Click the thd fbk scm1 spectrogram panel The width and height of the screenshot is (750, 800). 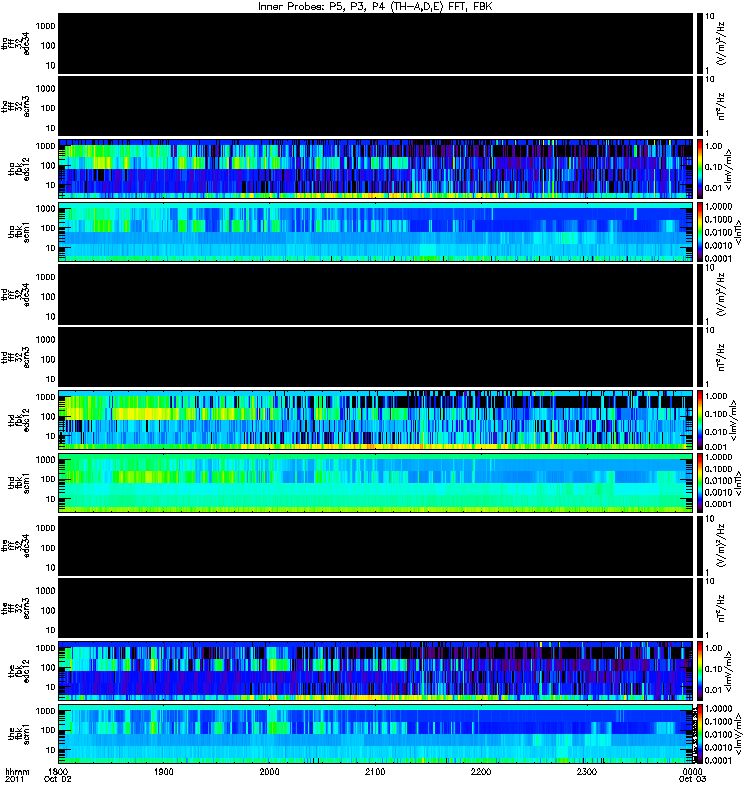point(376,483)
